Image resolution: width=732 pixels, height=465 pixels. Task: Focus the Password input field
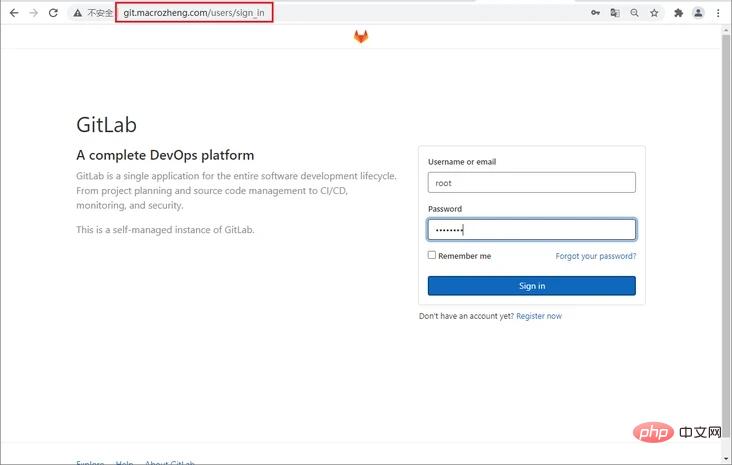point(531,230)
